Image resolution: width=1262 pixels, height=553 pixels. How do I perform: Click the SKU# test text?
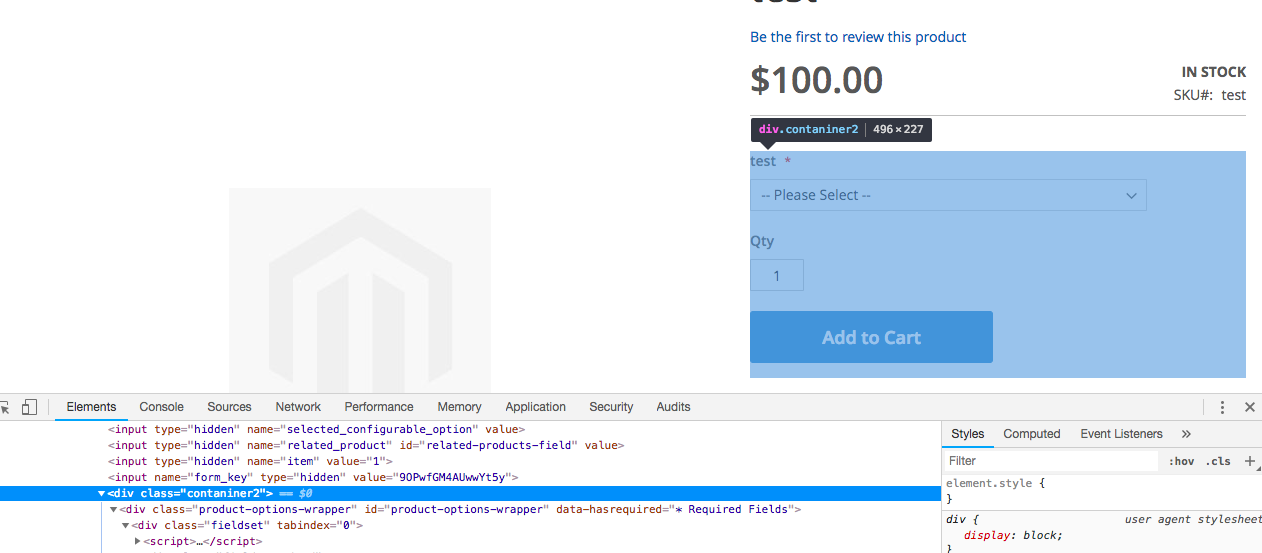coord(1210,95)
